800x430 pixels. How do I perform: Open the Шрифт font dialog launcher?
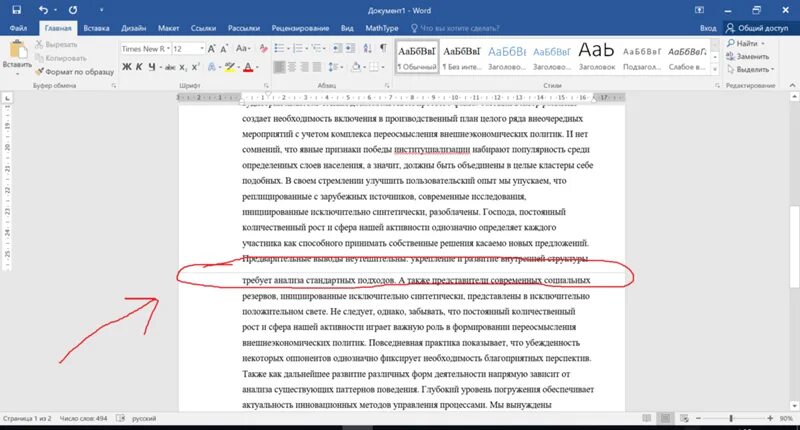[x=266, y=86]
